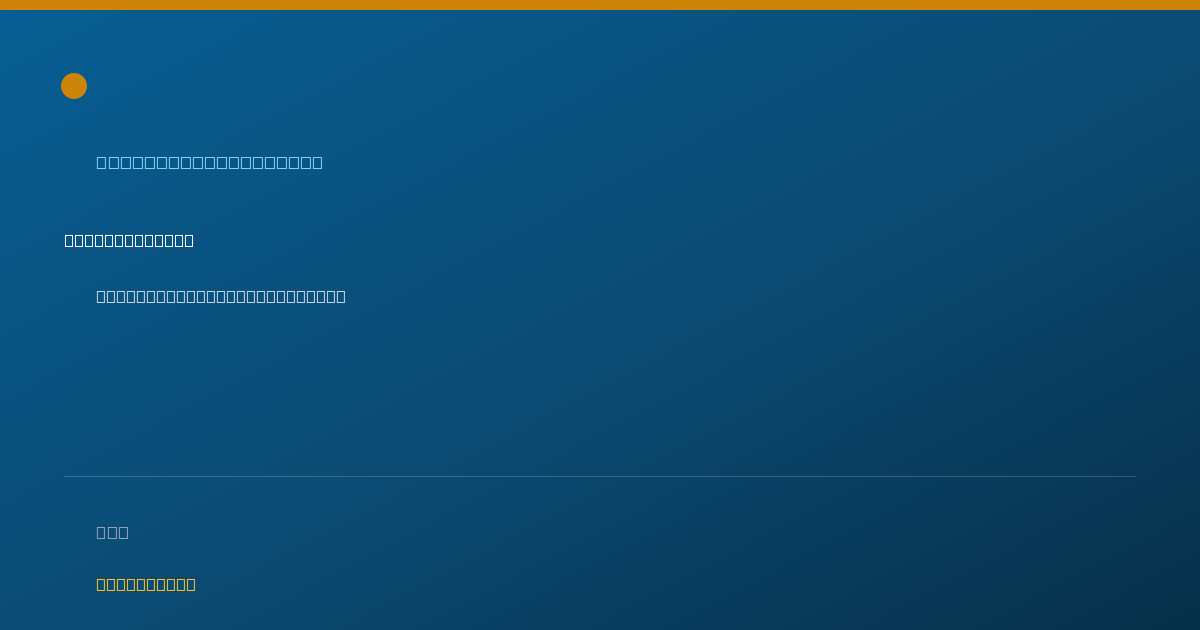Click the long white paragraph line
The height and width of the screenshot is (630, 1200).
coord(221,296)
